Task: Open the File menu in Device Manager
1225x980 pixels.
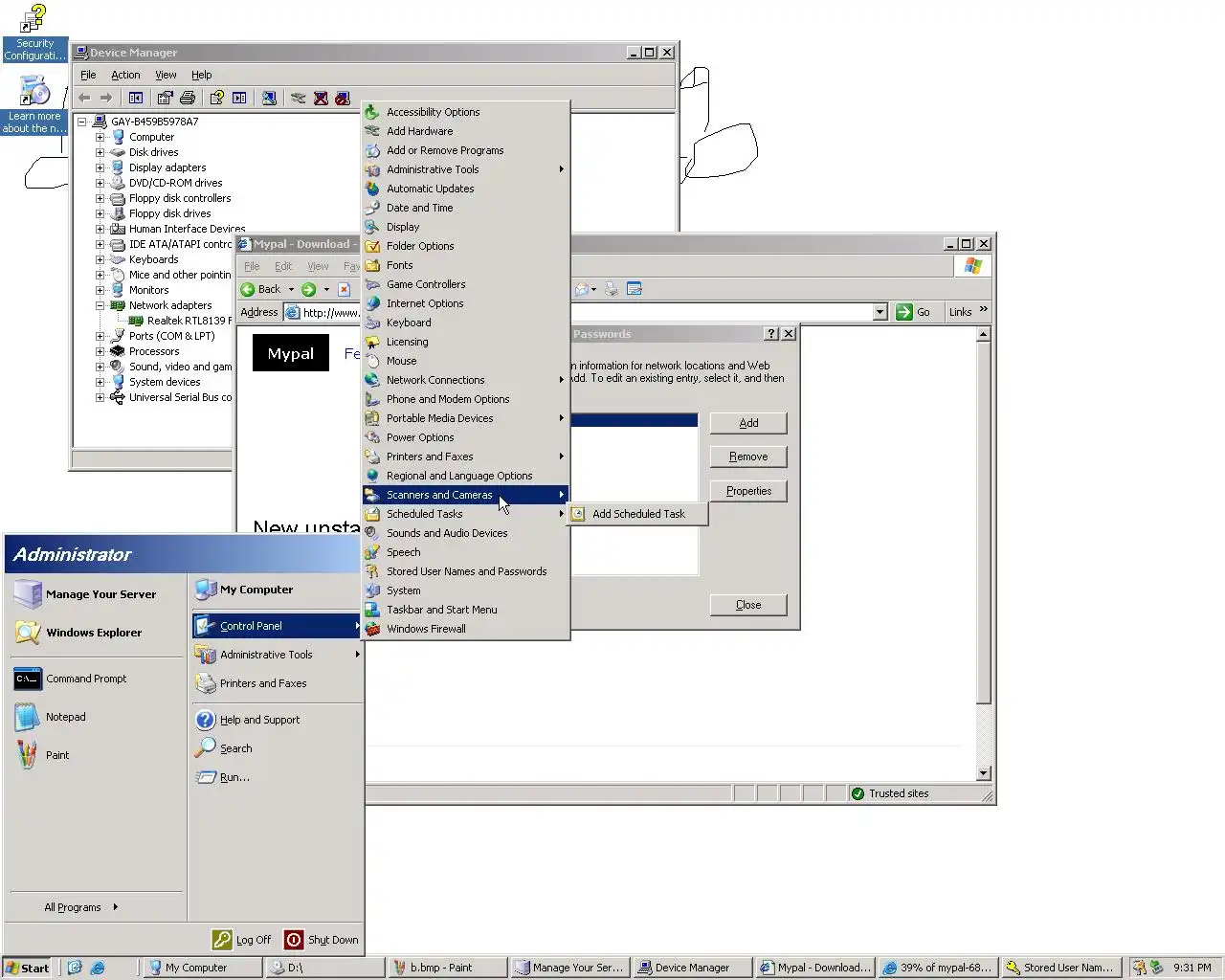Action: click(88, 75)
